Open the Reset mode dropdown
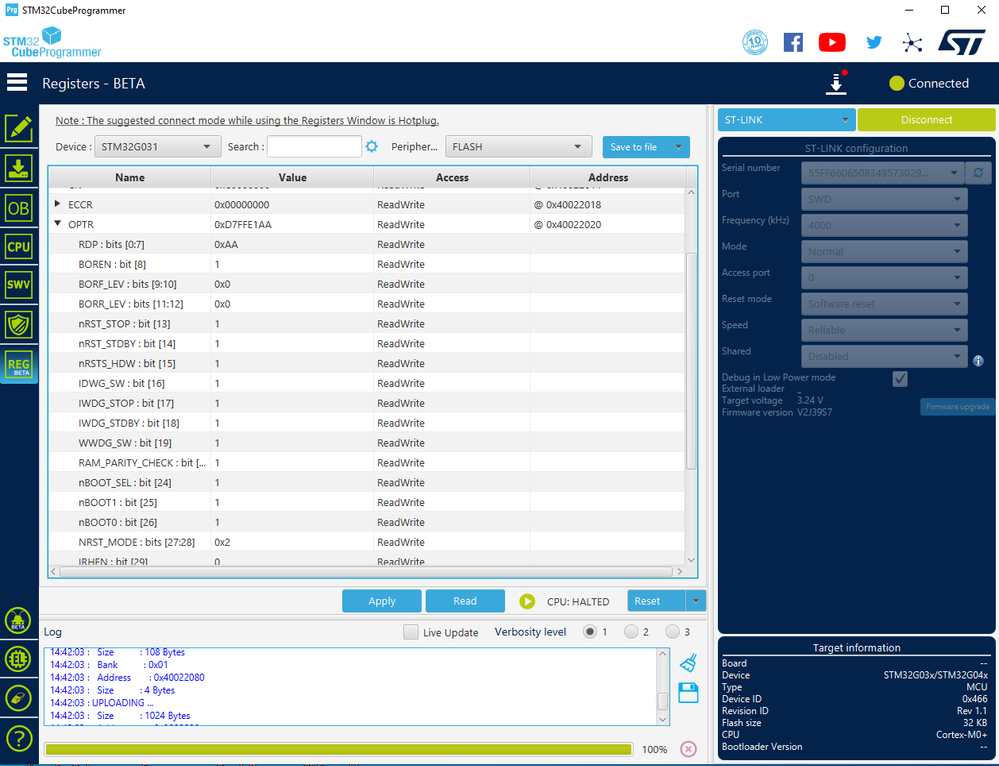The height and width of the screenshot is (766, 999). click(884, 304)
